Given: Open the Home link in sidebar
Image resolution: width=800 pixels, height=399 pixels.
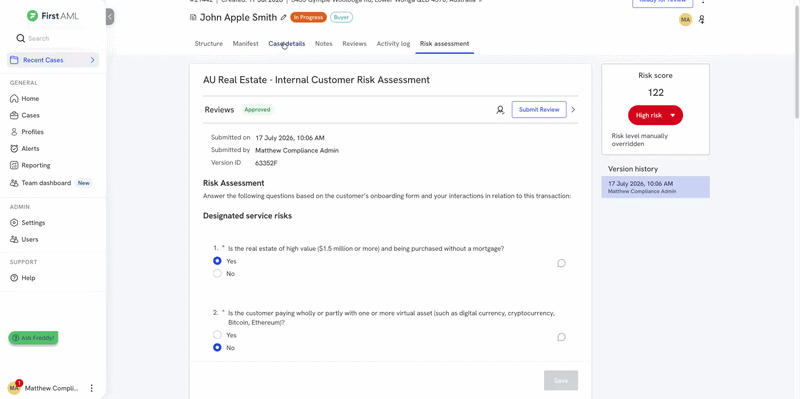Looking at the screenshot, I should 30,98.
